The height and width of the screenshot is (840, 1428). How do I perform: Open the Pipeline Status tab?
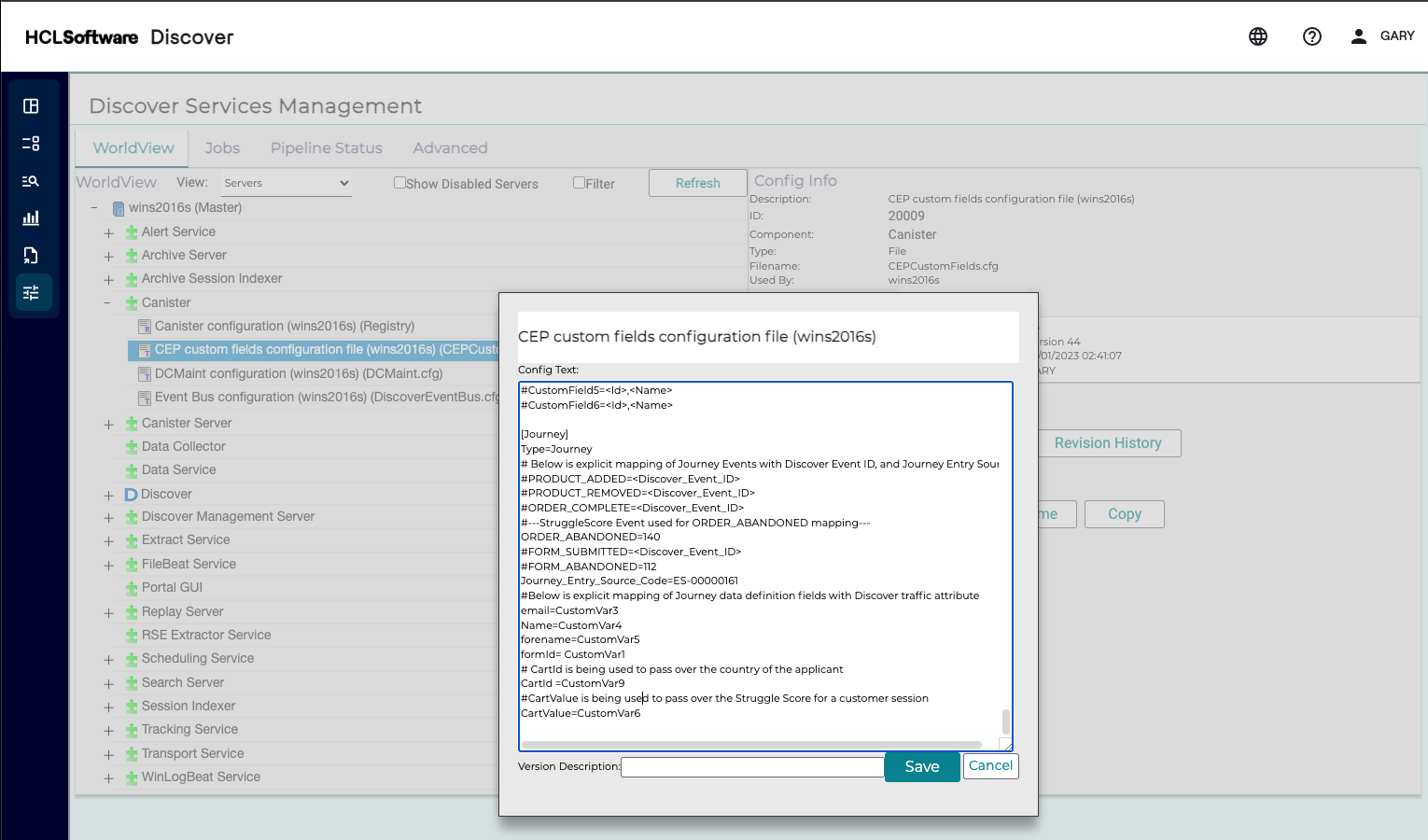pyautogui.click(x=327, y=147)
